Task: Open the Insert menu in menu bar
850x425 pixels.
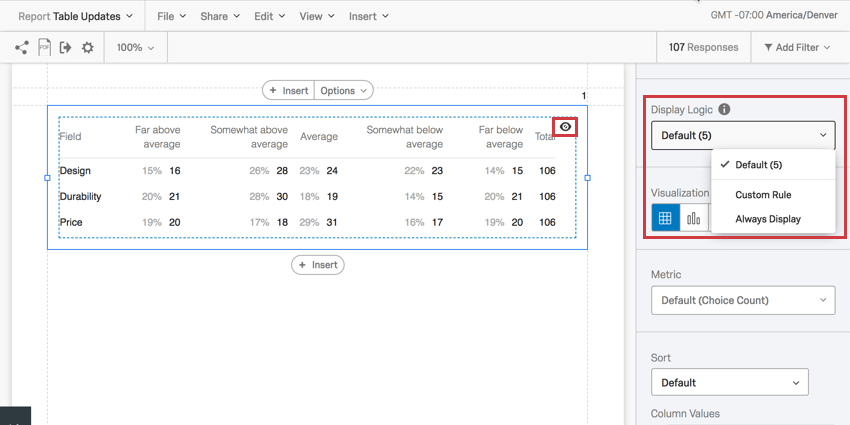Action: [368, 16]
